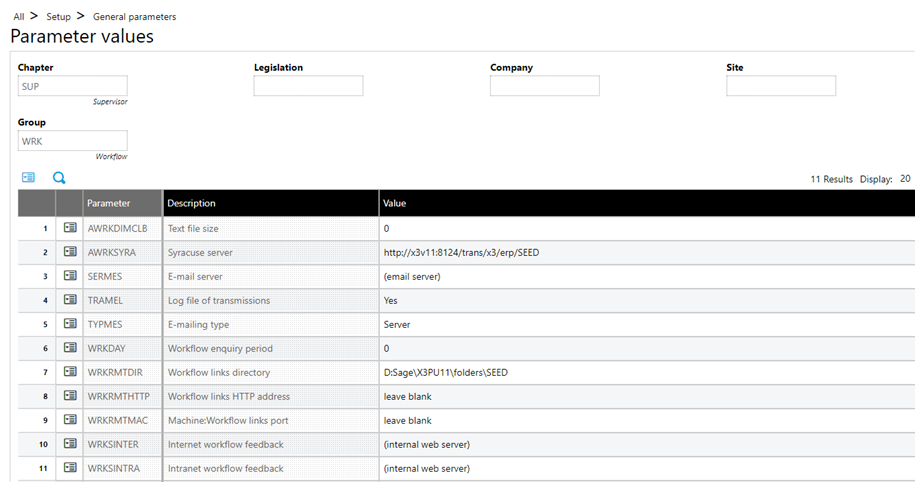Open the row action icon for AWRKDIMCLB
The image size is (922, 488).
70,228
